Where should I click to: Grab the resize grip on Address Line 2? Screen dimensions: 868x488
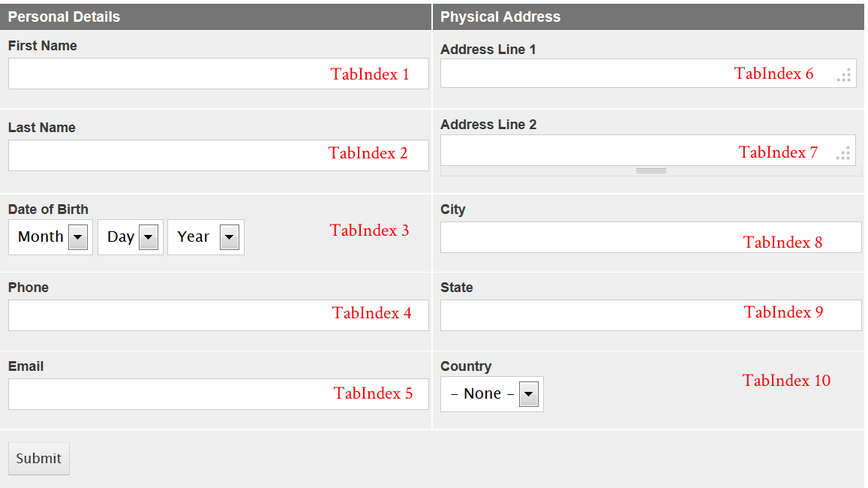pyautogui.click(x=843, y=153)
